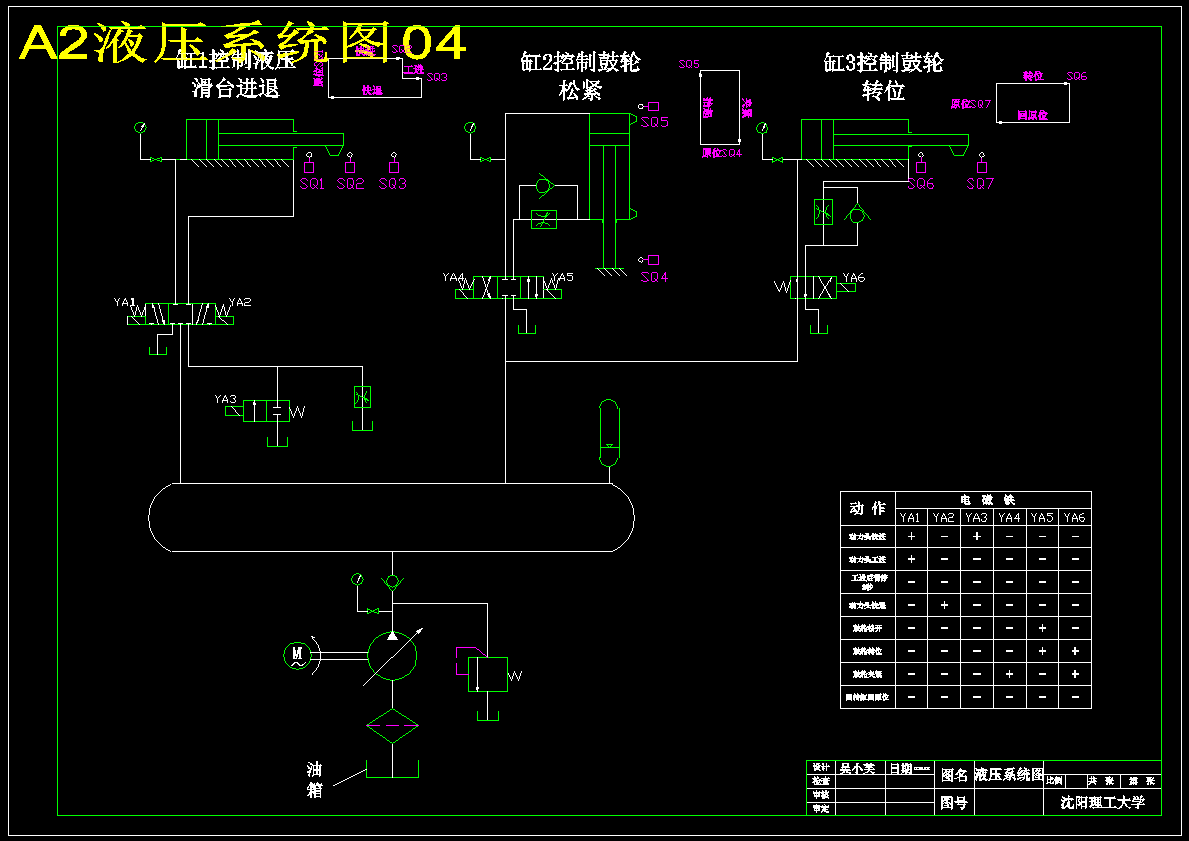Select the check valve above the pump
The width and height of the screenshot is (1189, 841).
click(392, 582)
